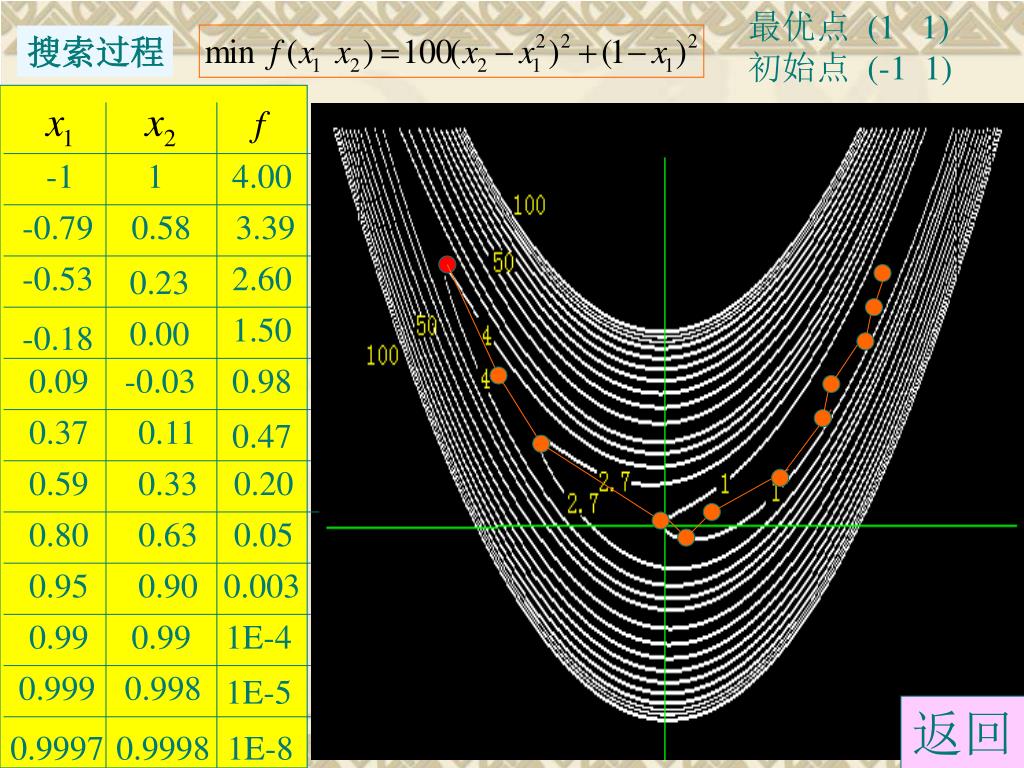
Task: Click the x2 value 0.90 cell
Action: pos(166,586)
